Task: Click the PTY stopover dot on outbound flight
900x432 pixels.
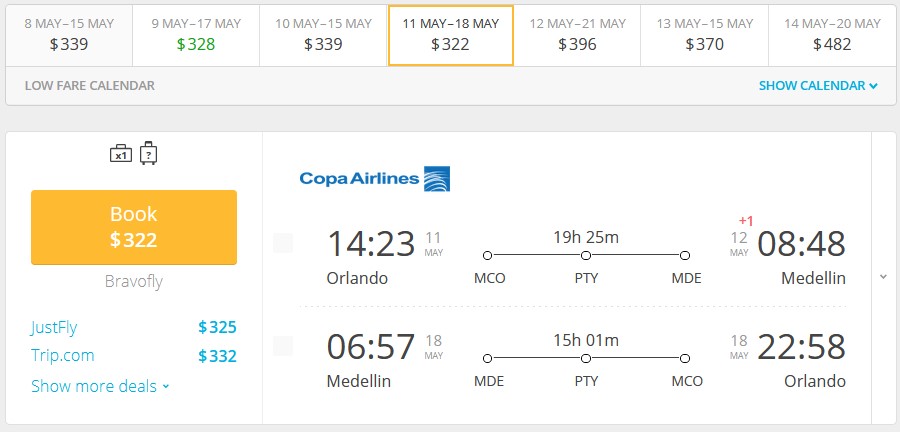Action: pyautogui.click(x=586, y=255)
